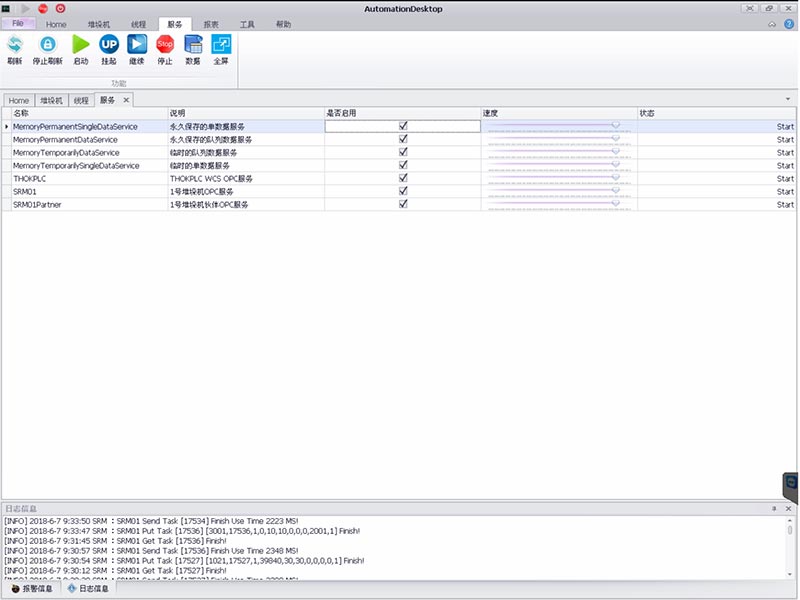Switch to 全屏 fullscreen mode

[221, 45]
